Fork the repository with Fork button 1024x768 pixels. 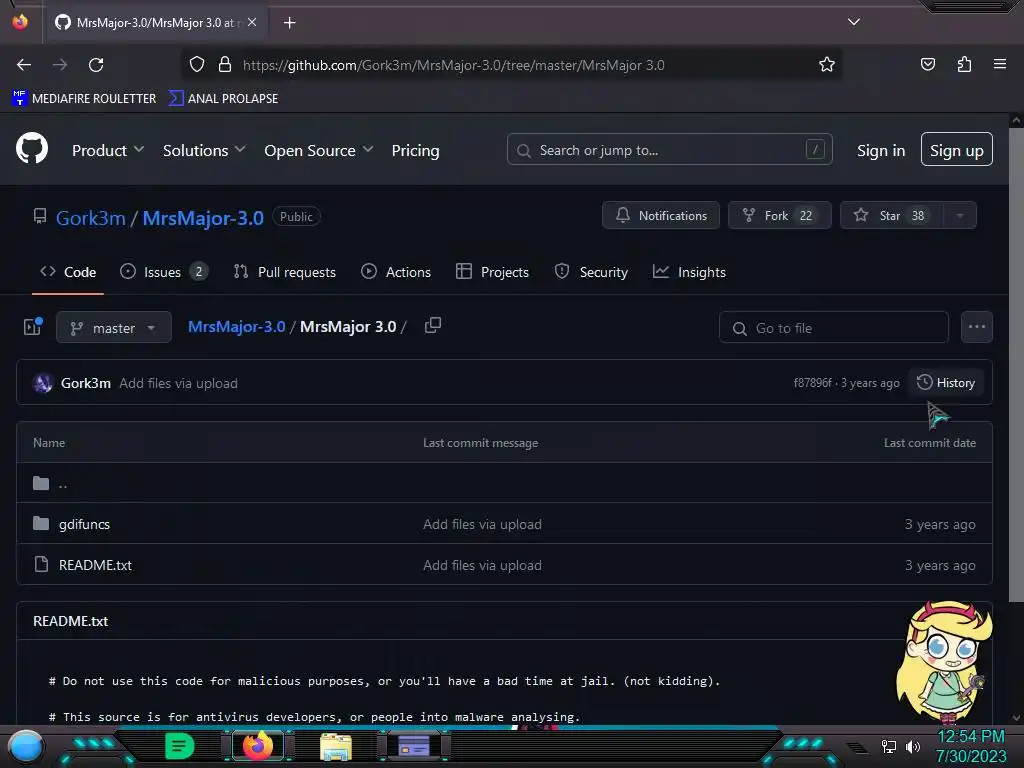[x=779, y=216]
